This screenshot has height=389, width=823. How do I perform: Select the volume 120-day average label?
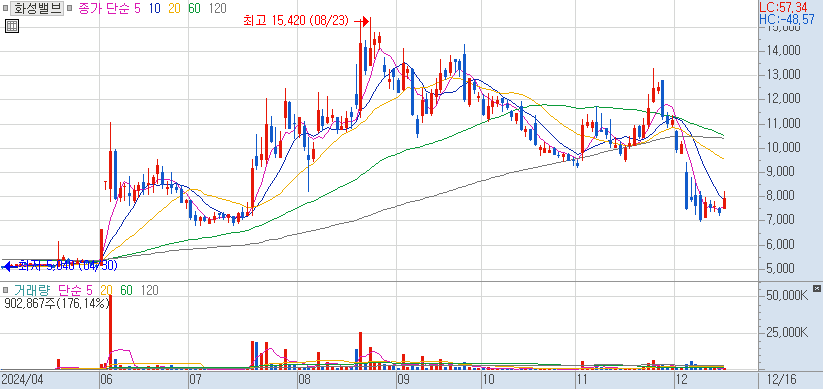point(149,290)
